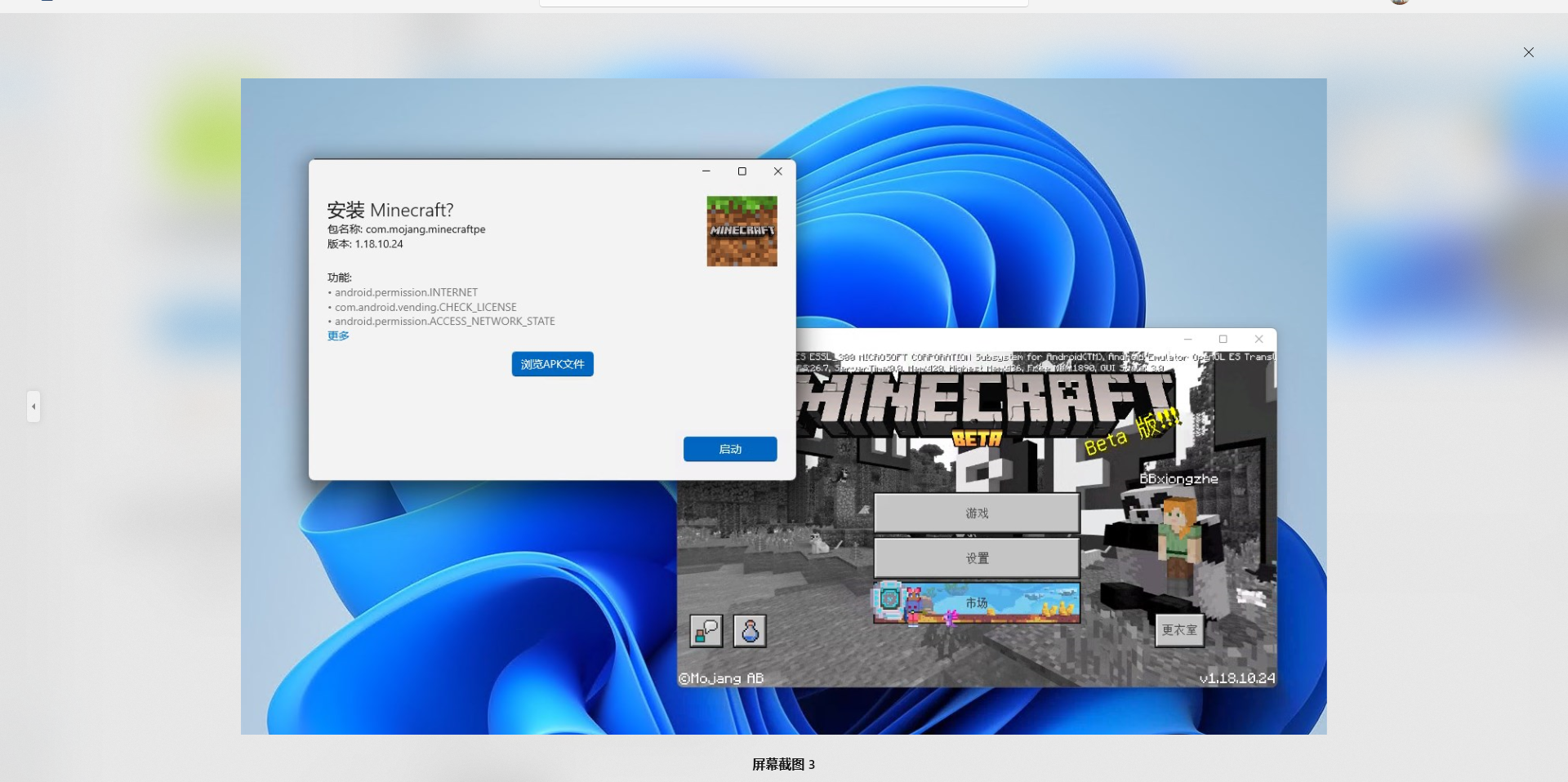Click the com.android.vending.CHECK_LICENSE entry
This screenshot has width=1568, height=782.
coord(425,307)
